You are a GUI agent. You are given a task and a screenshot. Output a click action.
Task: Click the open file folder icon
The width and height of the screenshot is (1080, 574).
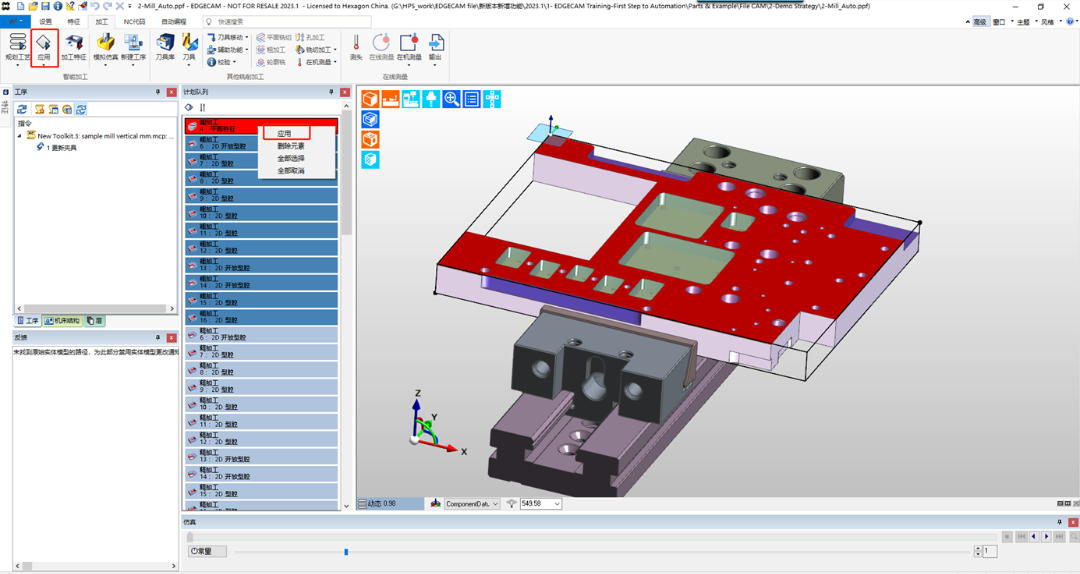pyautogui.click(x=32, y=6)
